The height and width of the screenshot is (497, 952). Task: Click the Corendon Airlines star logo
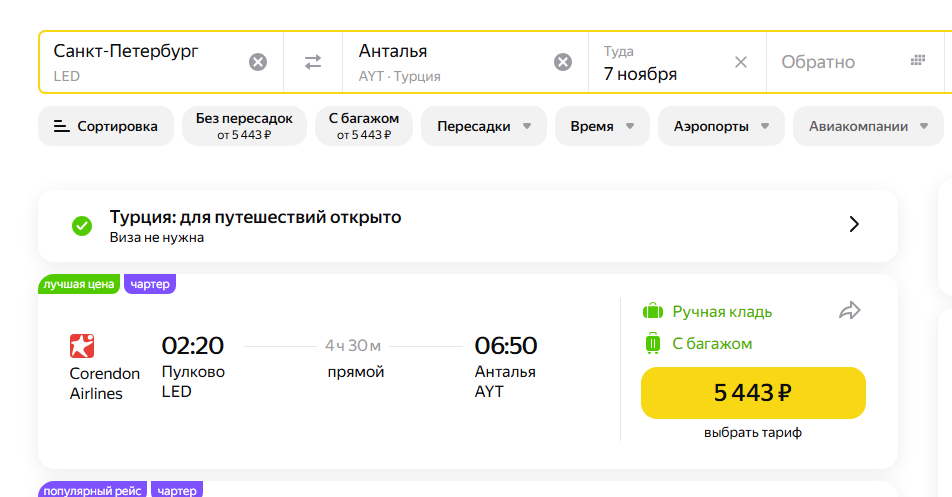click(82, 346)
